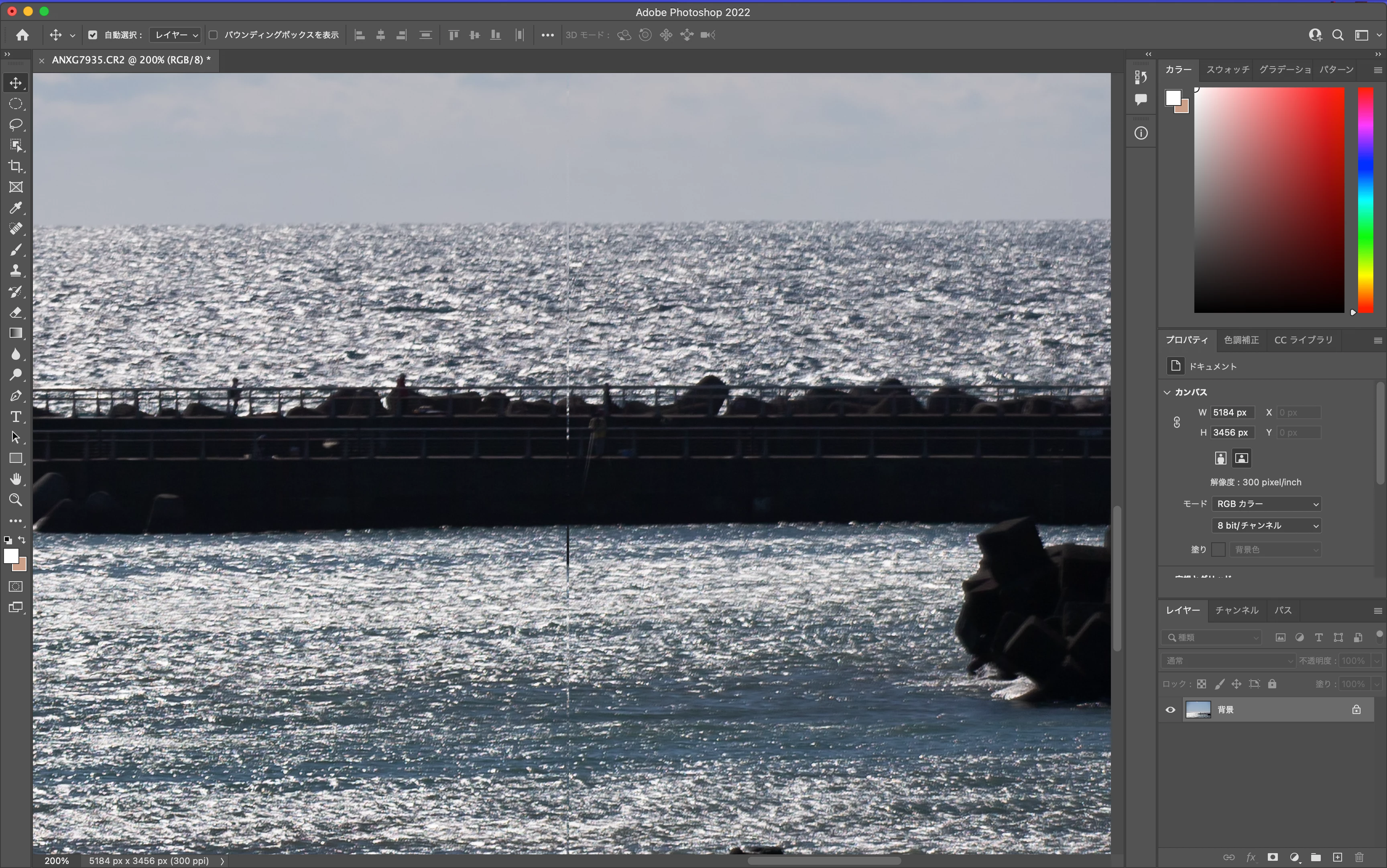Switch to the スウォッチ tab
Screen dimensions: 1387x868
[1227, 69]
